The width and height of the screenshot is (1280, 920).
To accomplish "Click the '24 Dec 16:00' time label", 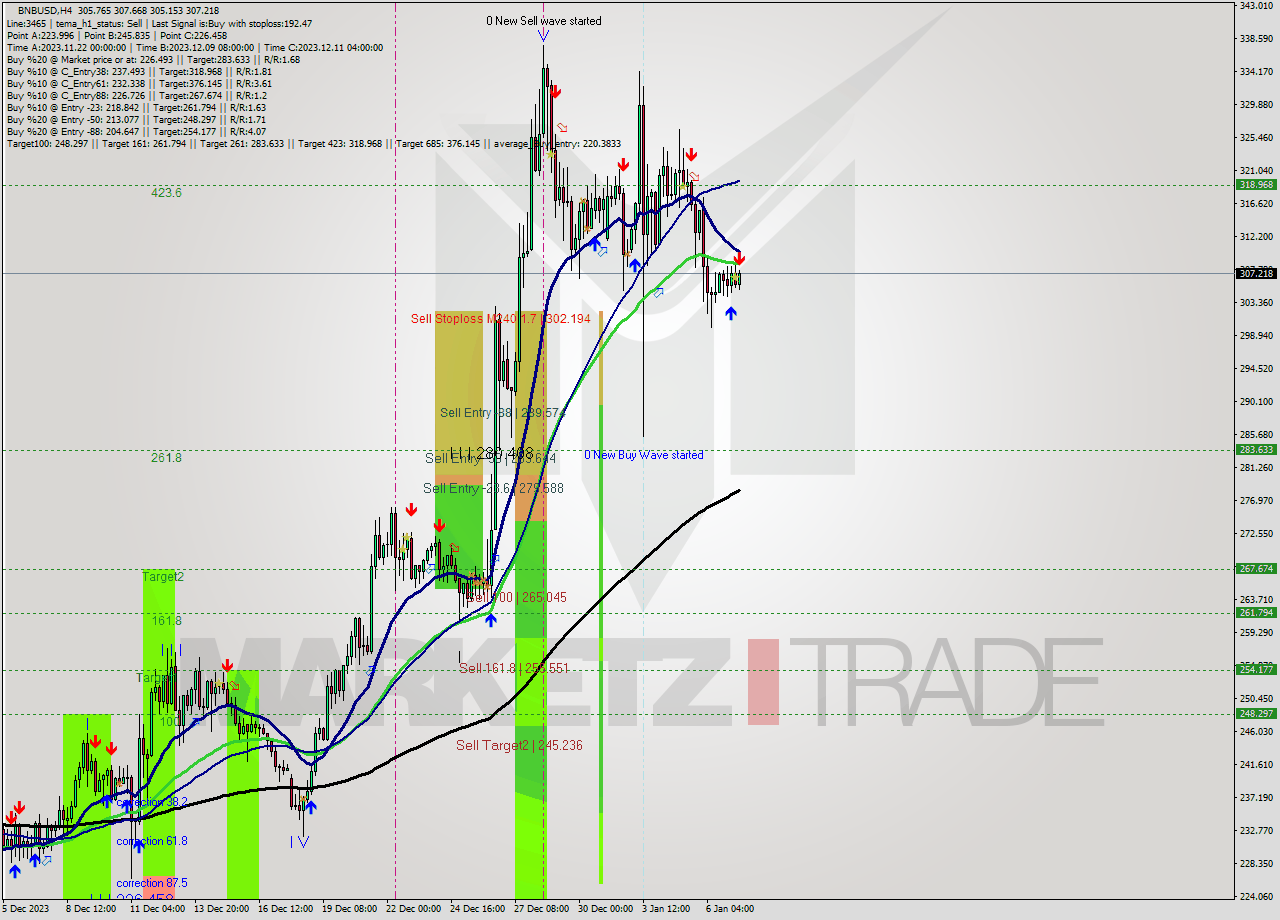I will point(477,909).
